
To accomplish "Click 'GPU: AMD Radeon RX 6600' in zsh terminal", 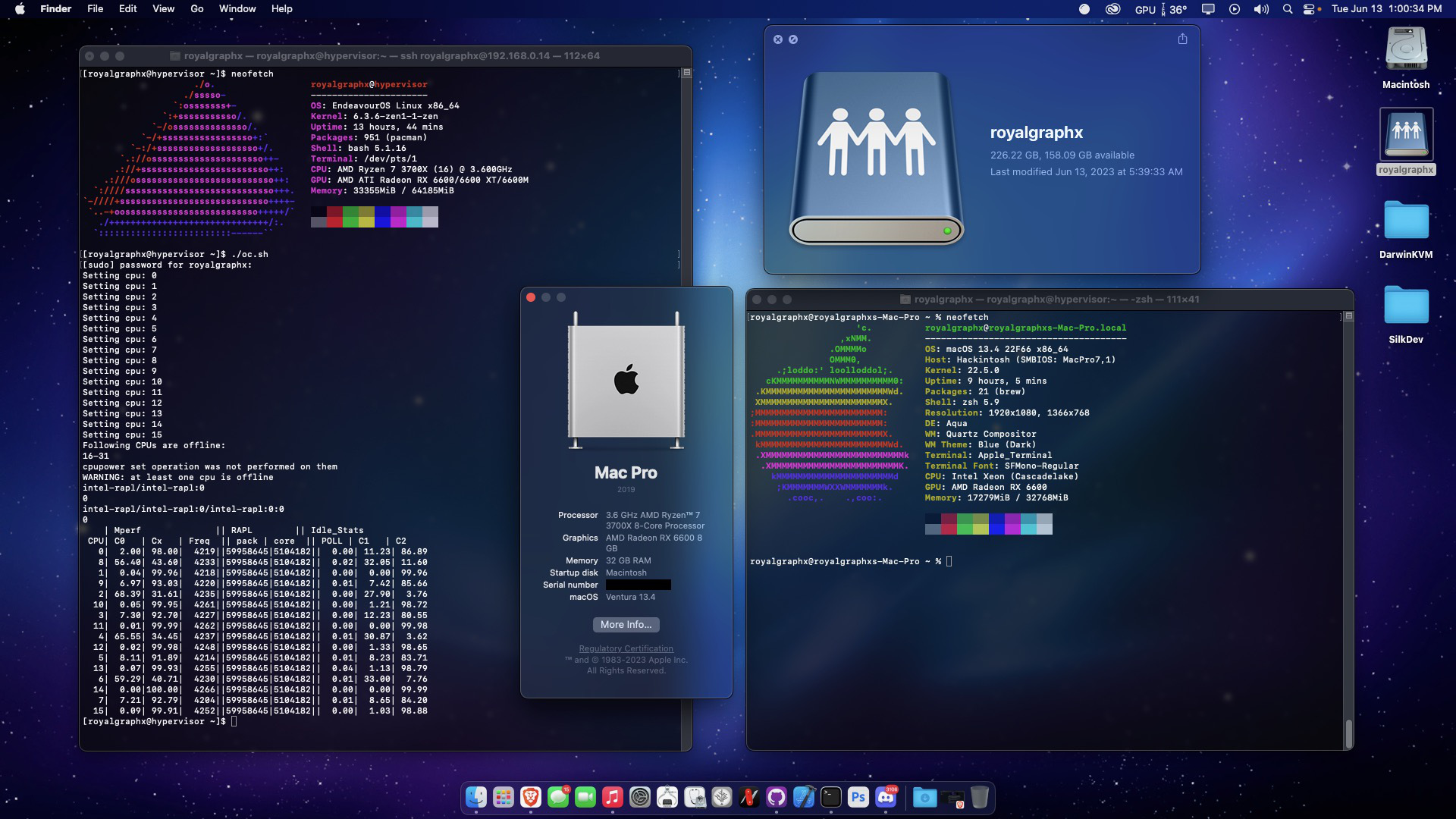I will [x=986, y=487].
